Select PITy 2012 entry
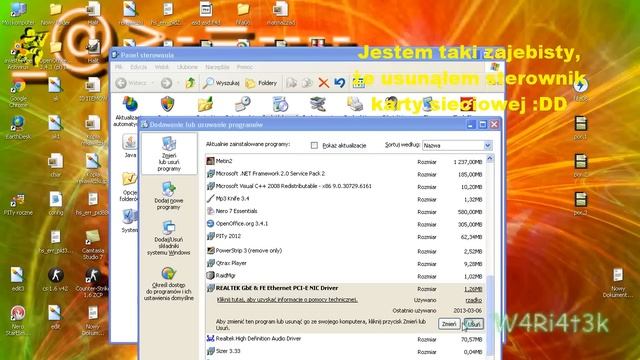Screen dimensions: 640x360 click(x=346, y=236)
